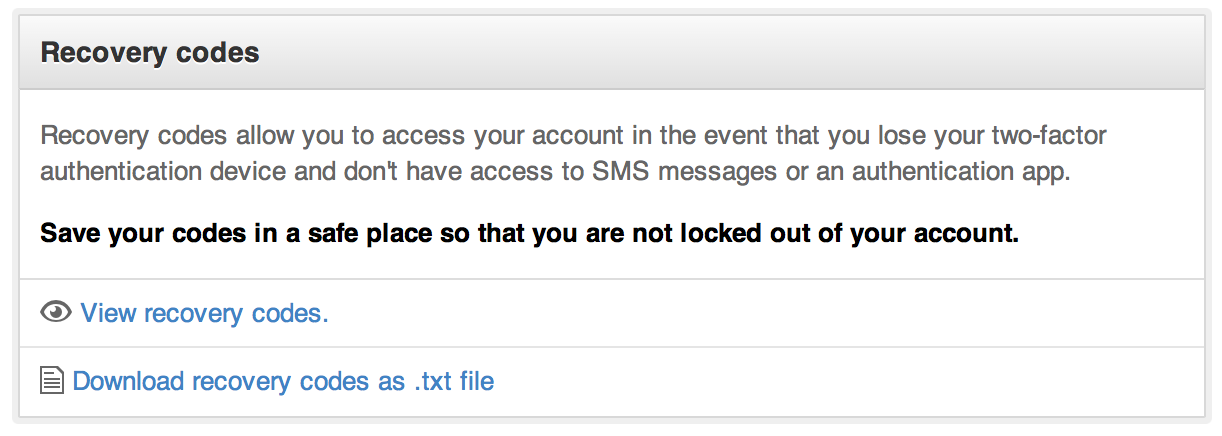Download recovery codes as .txt file

pos(283,381)
